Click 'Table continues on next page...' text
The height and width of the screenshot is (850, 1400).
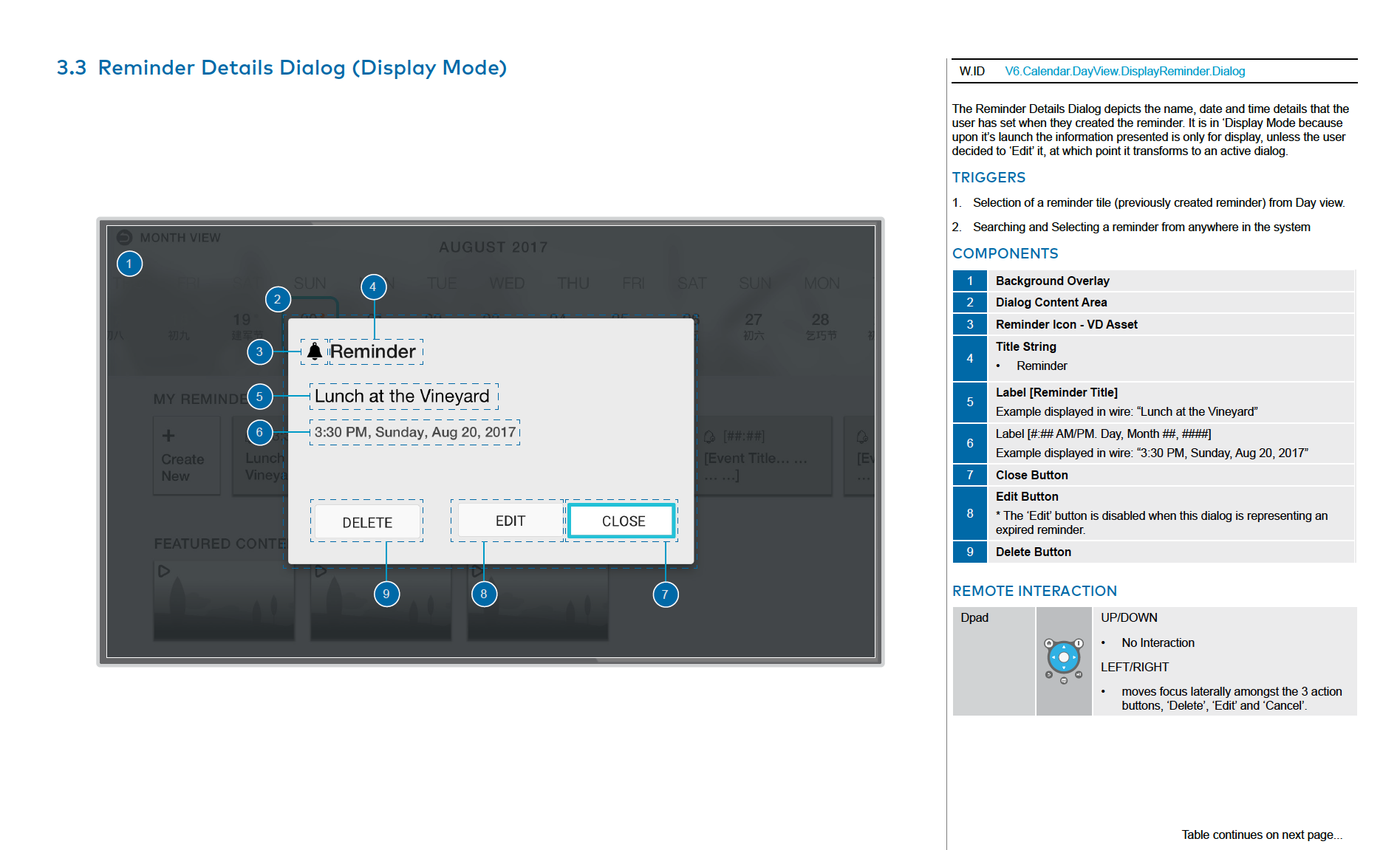[1262, 834]
